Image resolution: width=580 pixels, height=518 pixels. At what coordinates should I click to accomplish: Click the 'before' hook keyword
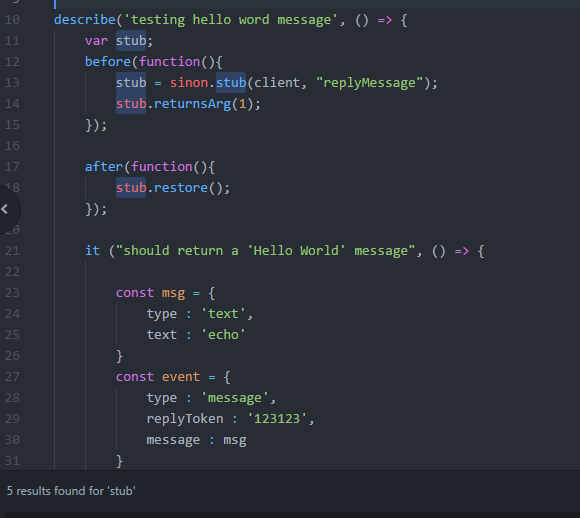(108, 61)
